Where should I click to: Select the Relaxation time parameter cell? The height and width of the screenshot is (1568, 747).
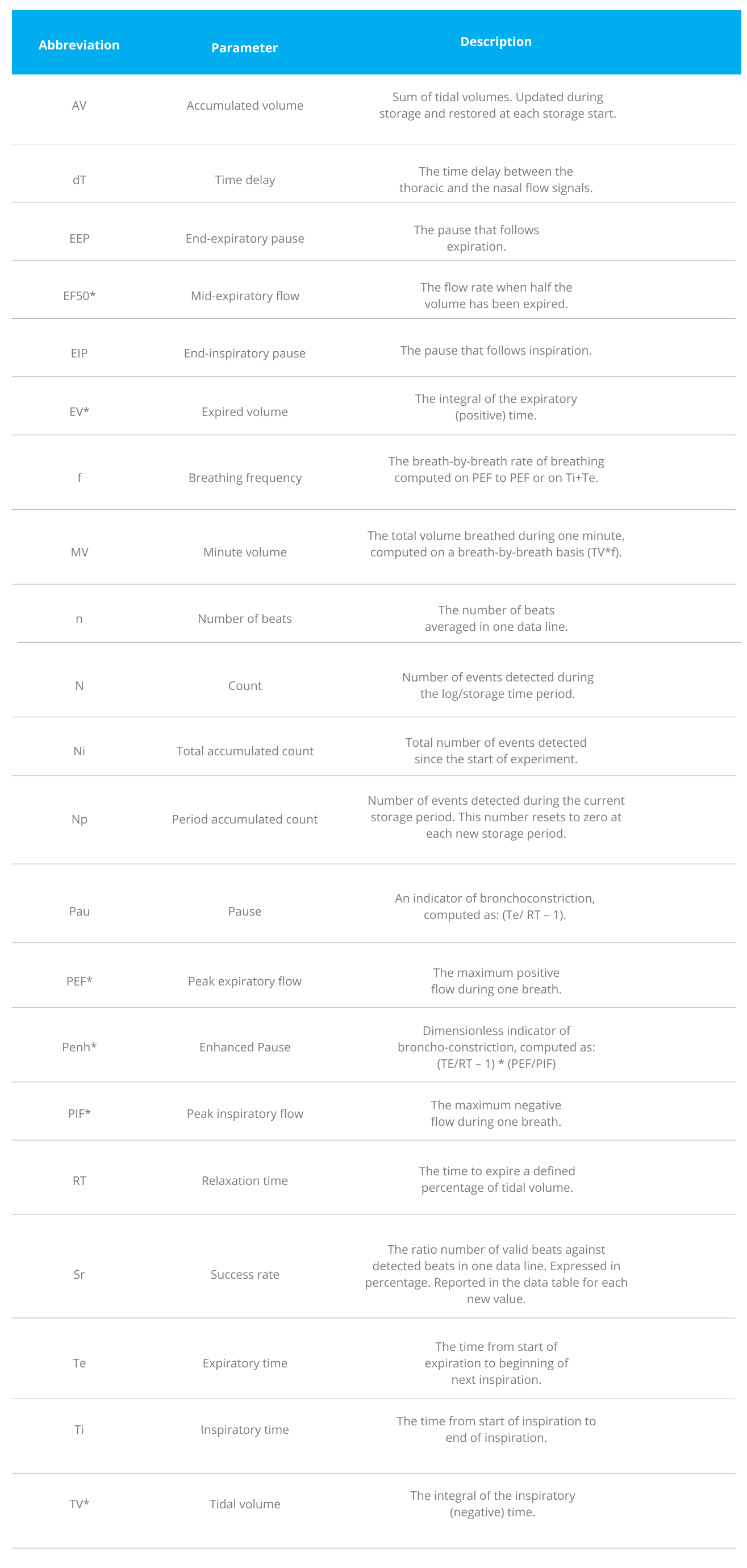pyautogui.click(x=244, y=1180)
